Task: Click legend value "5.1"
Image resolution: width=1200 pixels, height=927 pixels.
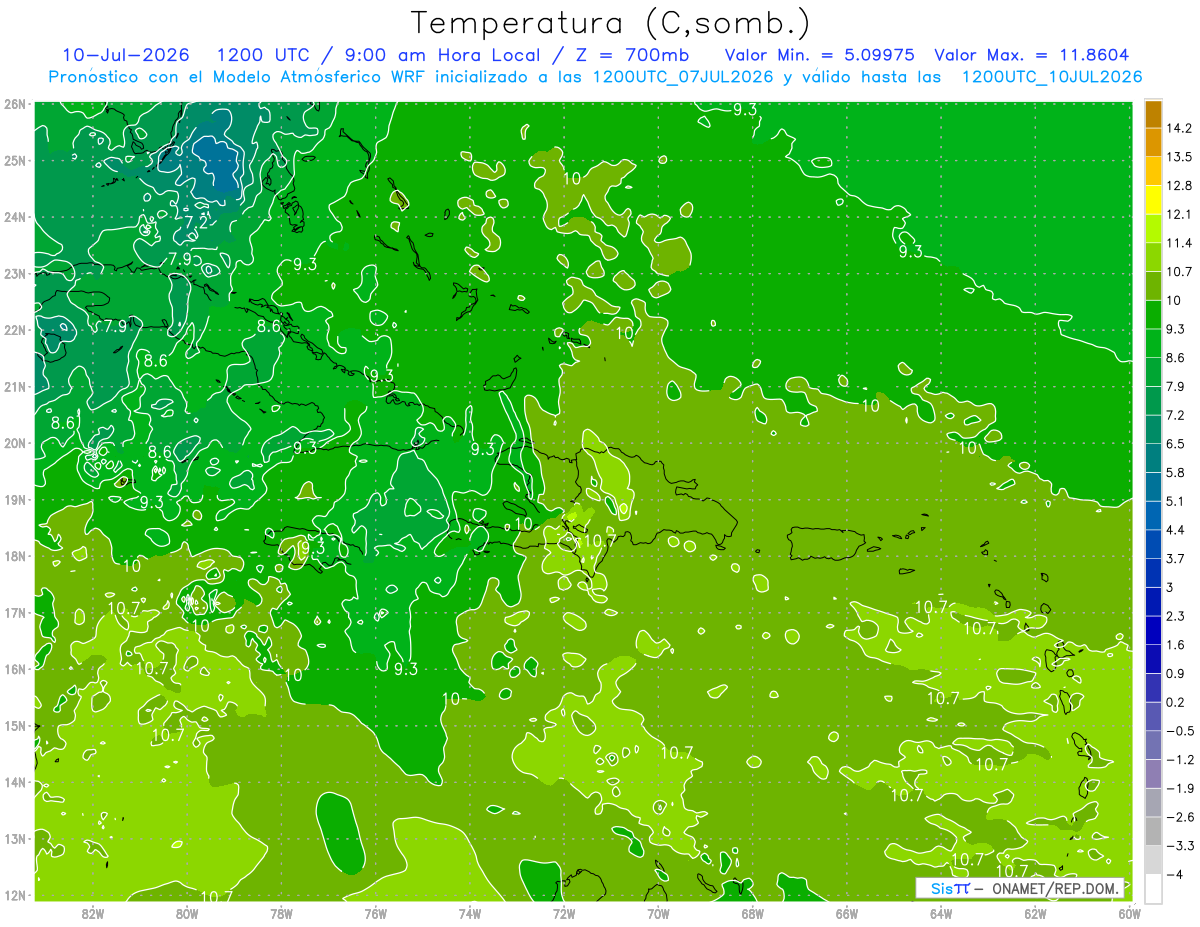Action: (x=1175, y=501)
